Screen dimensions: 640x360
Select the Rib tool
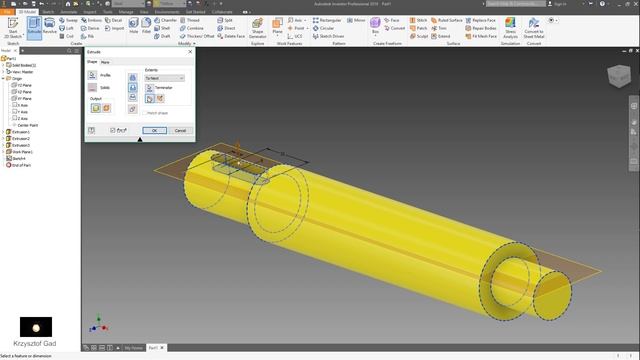[x=87, y=36]
